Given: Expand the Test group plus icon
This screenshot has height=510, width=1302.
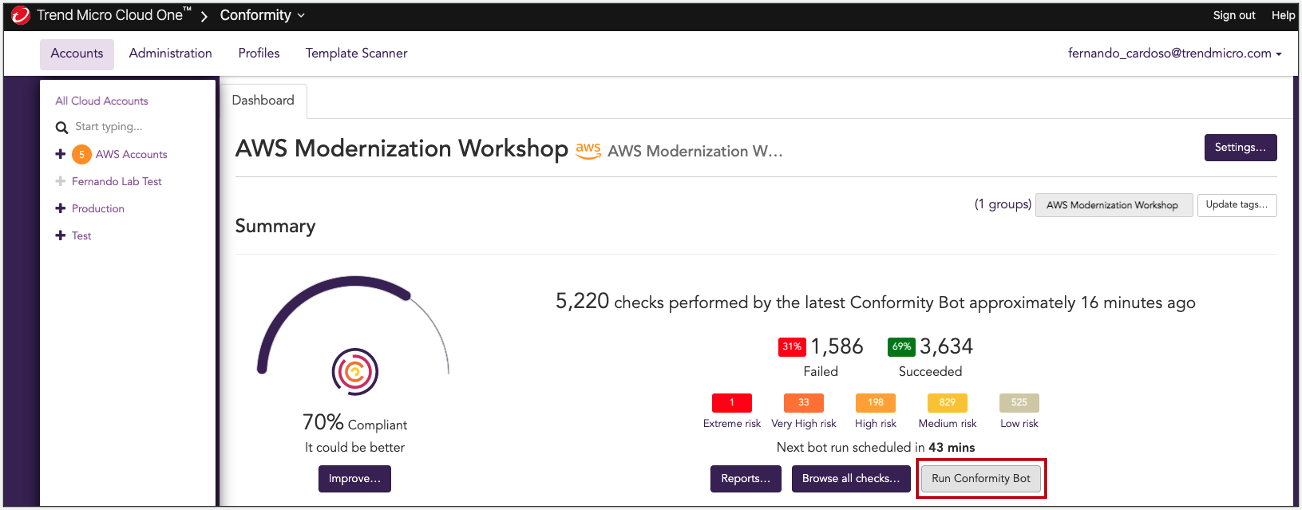Looking at the screenshot, I should 61,236.
